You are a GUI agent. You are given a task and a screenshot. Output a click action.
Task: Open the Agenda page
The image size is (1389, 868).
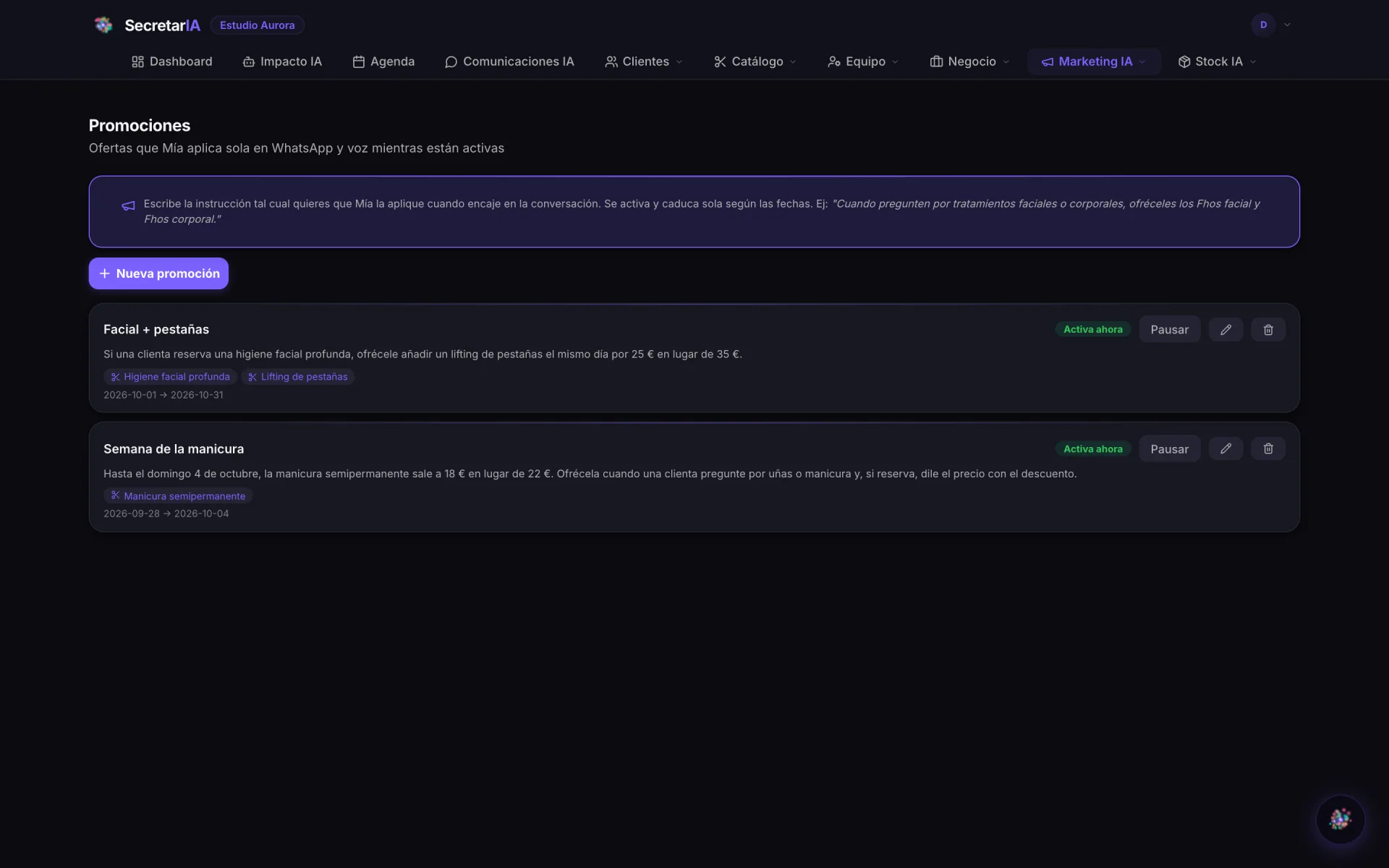(383, 61)
